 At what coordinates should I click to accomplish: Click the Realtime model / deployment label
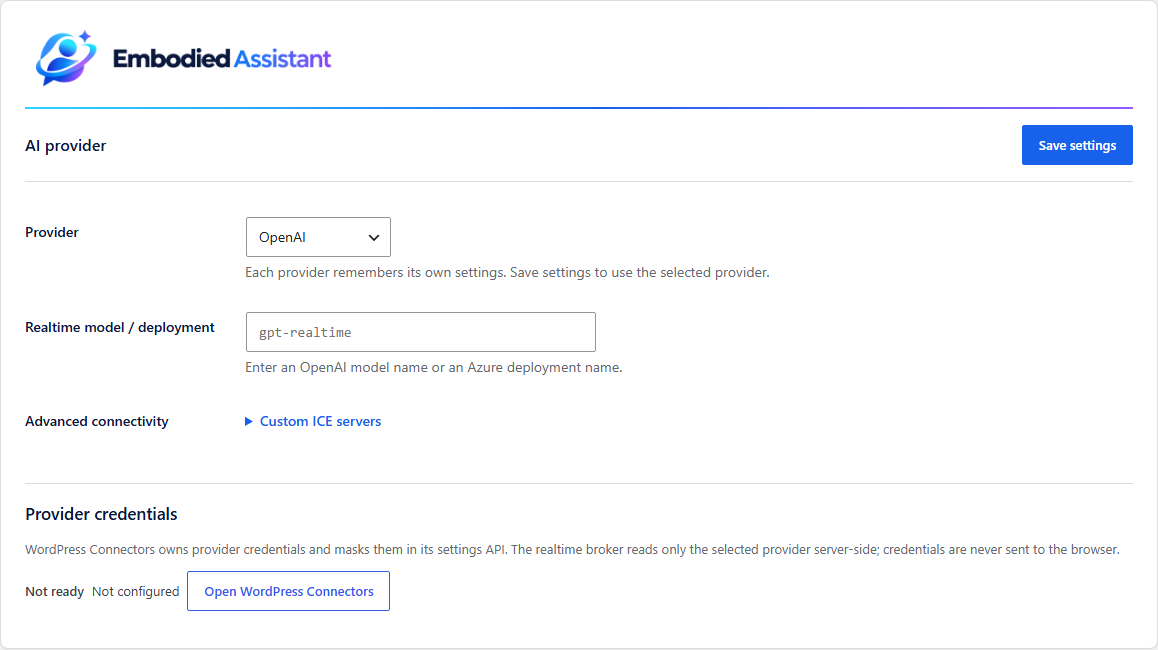(120, 327)
